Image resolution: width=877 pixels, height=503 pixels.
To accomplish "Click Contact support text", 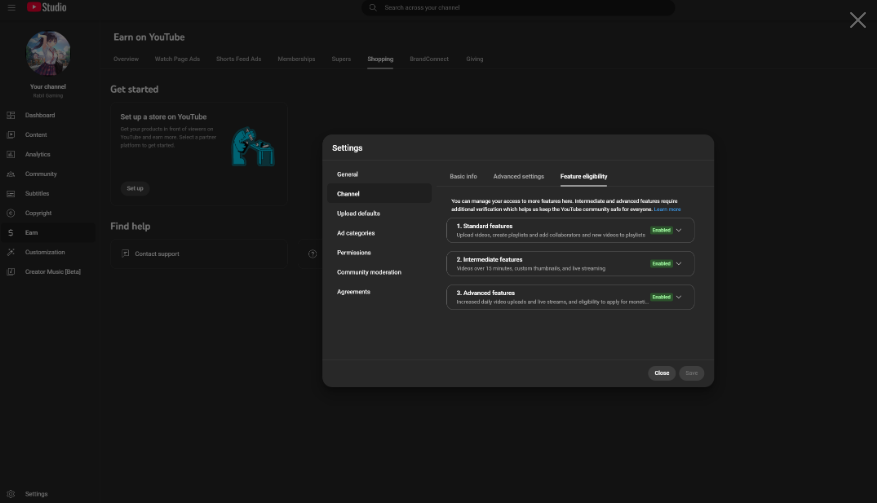I will 157,254.
